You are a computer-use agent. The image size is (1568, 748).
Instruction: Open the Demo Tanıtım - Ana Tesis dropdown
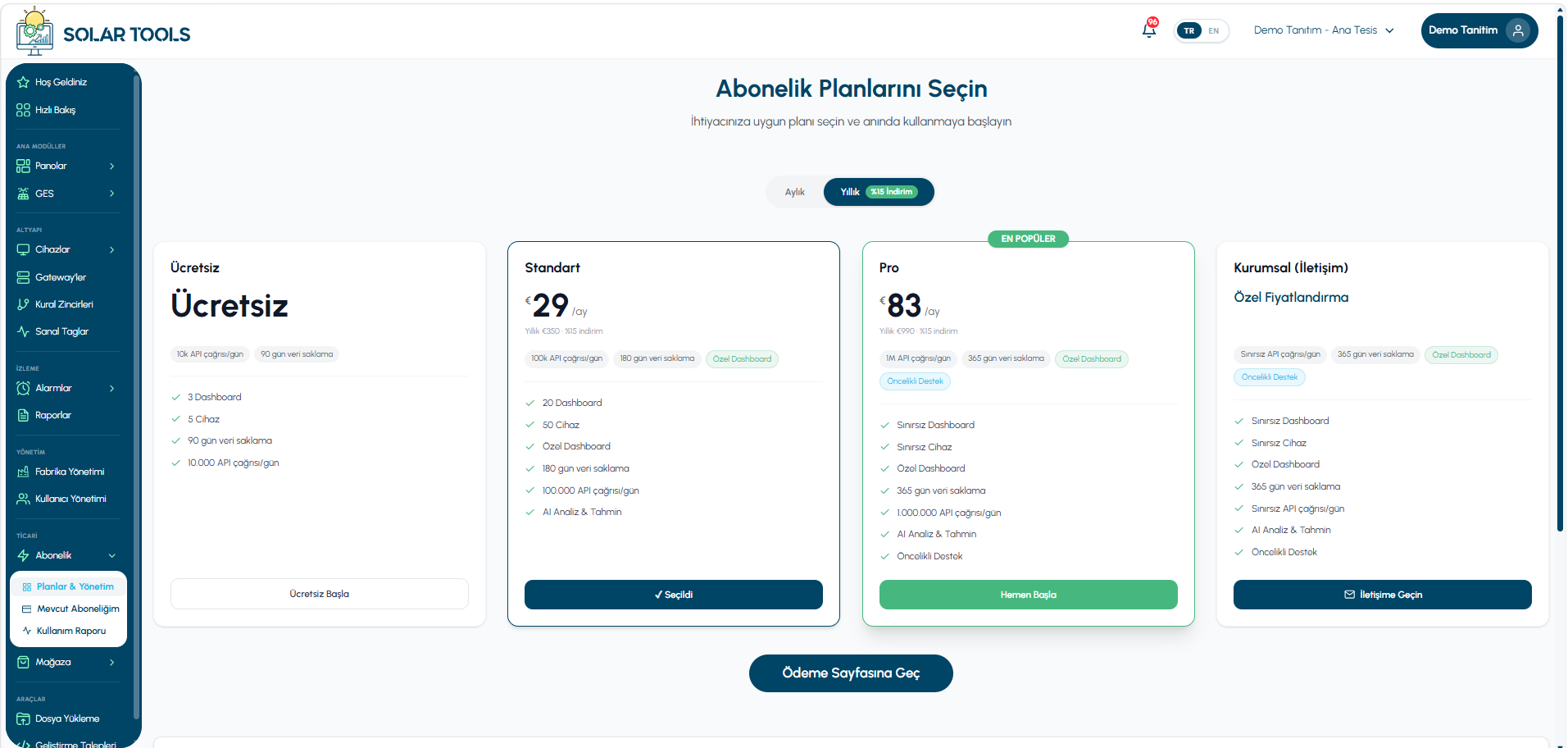[x=1324, y=30]
